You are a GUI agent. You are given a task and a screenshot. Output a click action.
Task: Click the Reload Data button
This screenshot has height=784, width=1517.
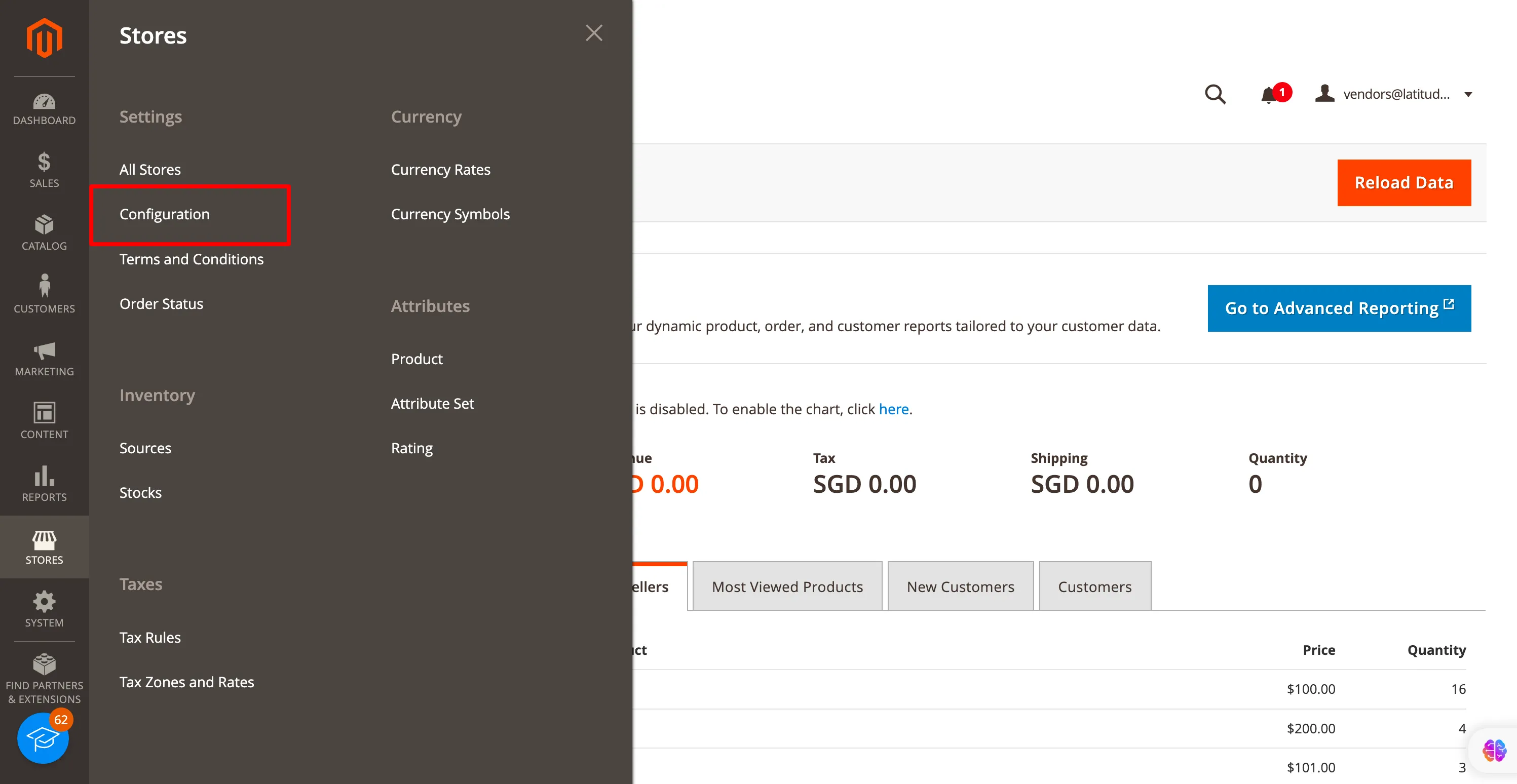[1404, 182]
